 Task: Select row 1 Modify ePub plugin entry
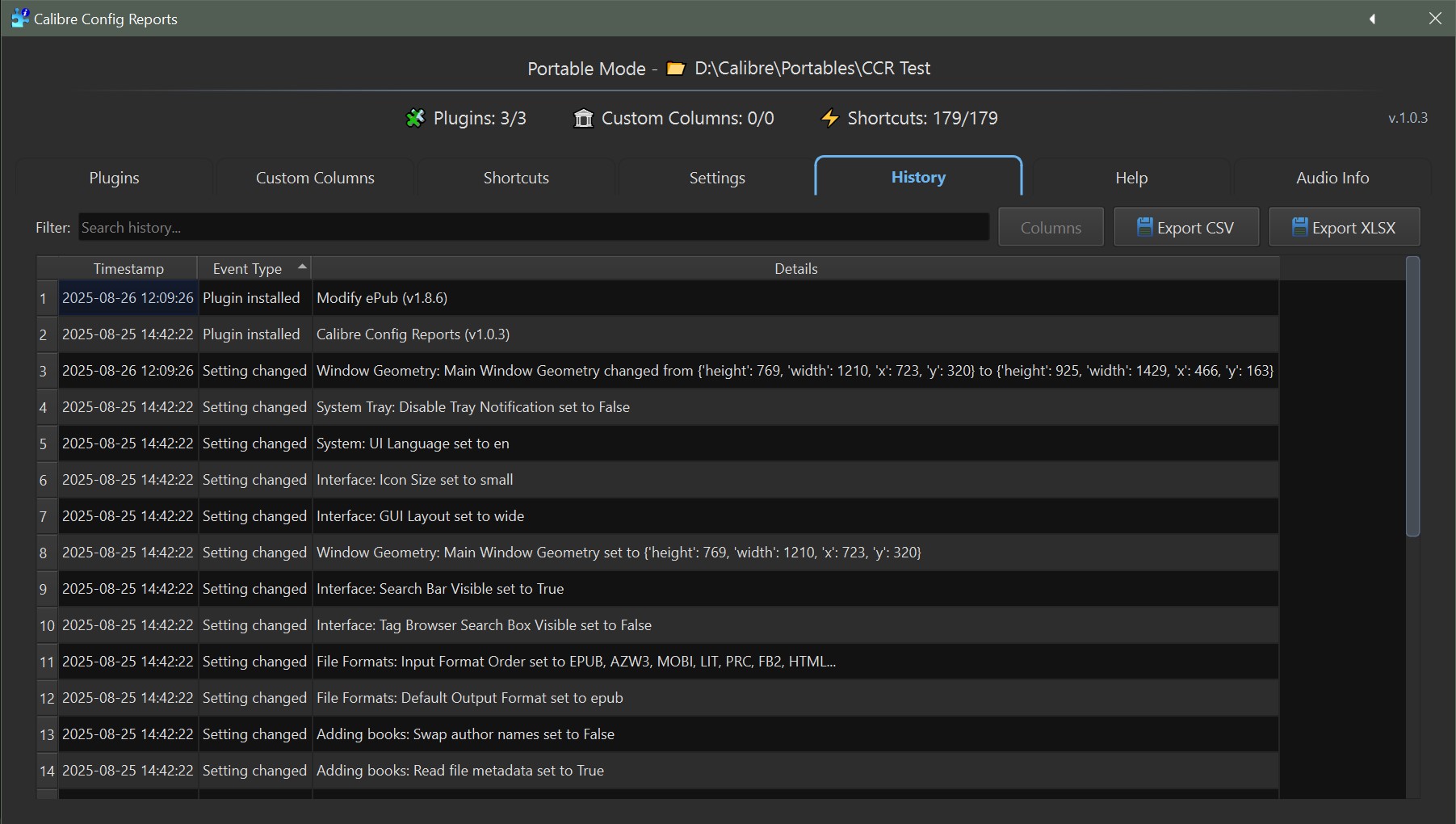tap(381, 298)
